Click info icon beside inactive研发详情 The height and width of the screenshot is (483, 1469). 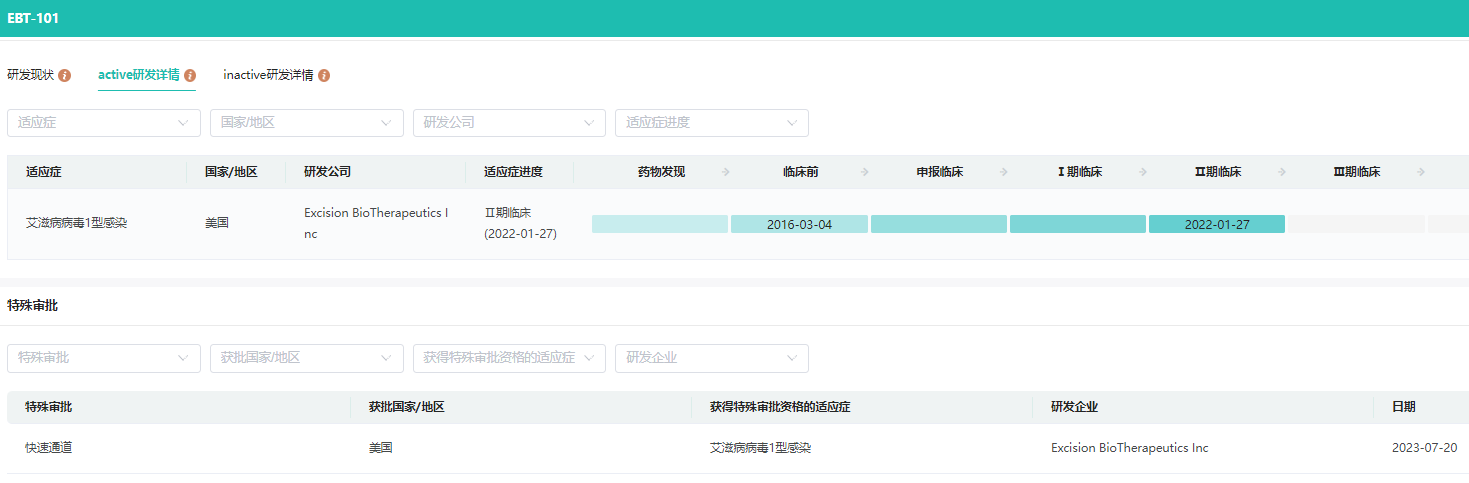click(324, 76)
